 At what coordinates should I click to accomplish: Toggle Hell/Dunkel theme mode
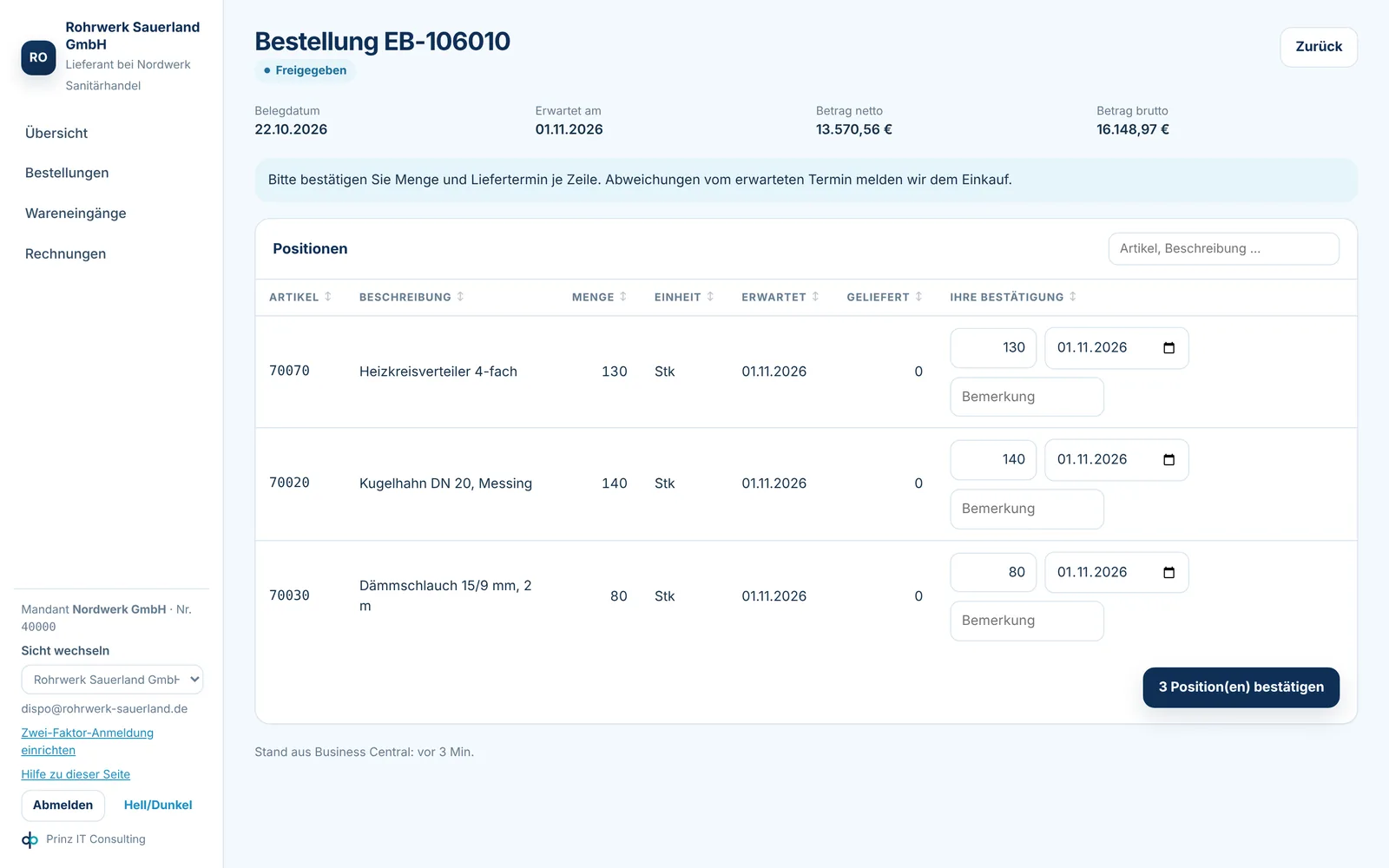[x=158, y=806]
